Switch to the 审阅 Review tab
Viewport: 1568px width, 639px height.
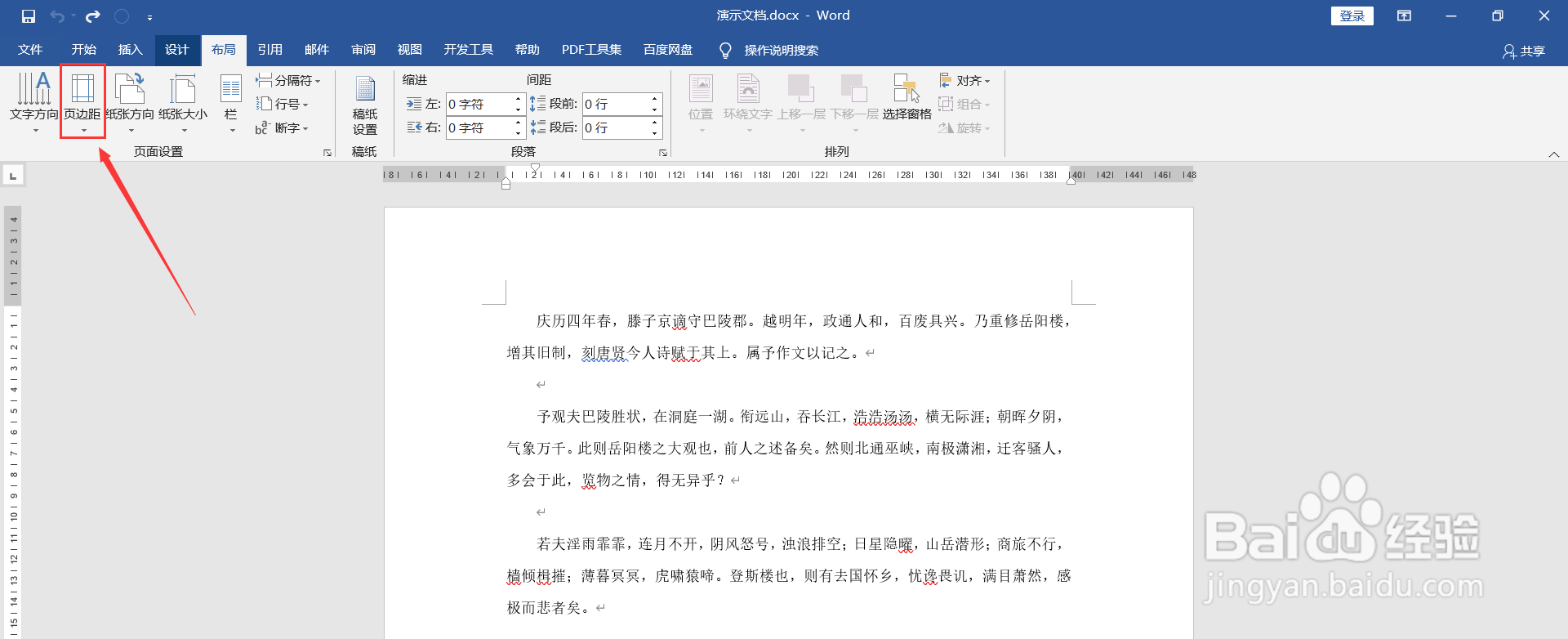(x=363, y=50)
